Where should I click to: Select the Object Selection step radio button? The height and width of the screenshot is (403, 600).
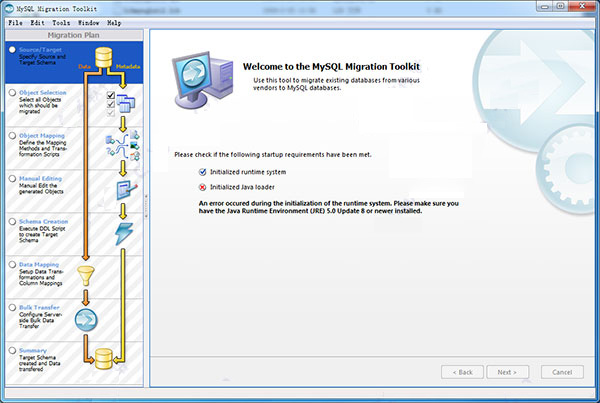pyautogui.click(x=12, y=93)
